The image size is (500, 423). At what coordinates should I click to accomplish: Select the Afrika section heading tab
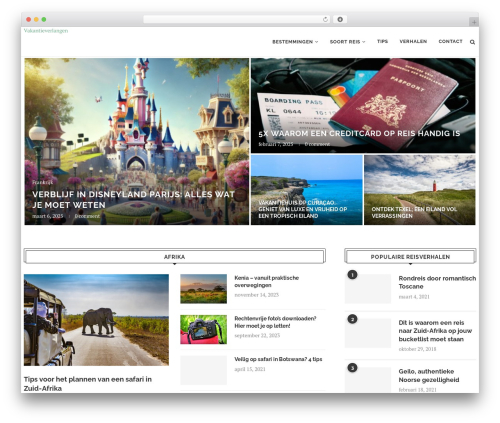pyautogui.click(x=174, y=257)
